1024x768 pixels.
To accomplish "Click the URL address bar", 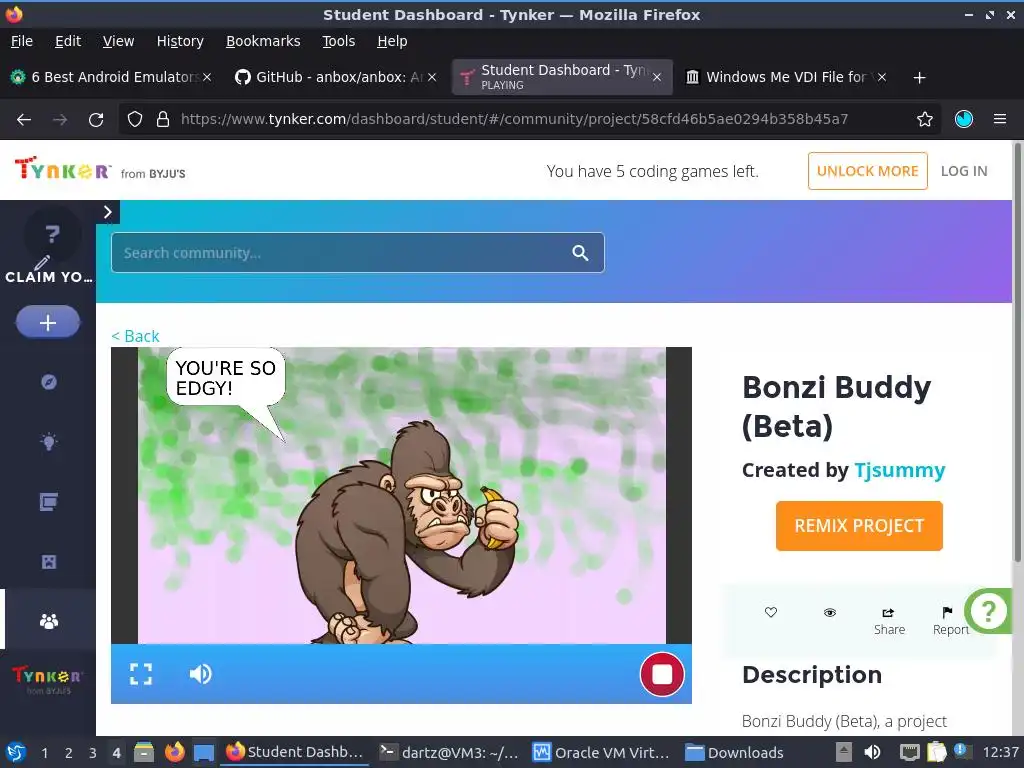I will pyautogui.click(x=514, y=120).
